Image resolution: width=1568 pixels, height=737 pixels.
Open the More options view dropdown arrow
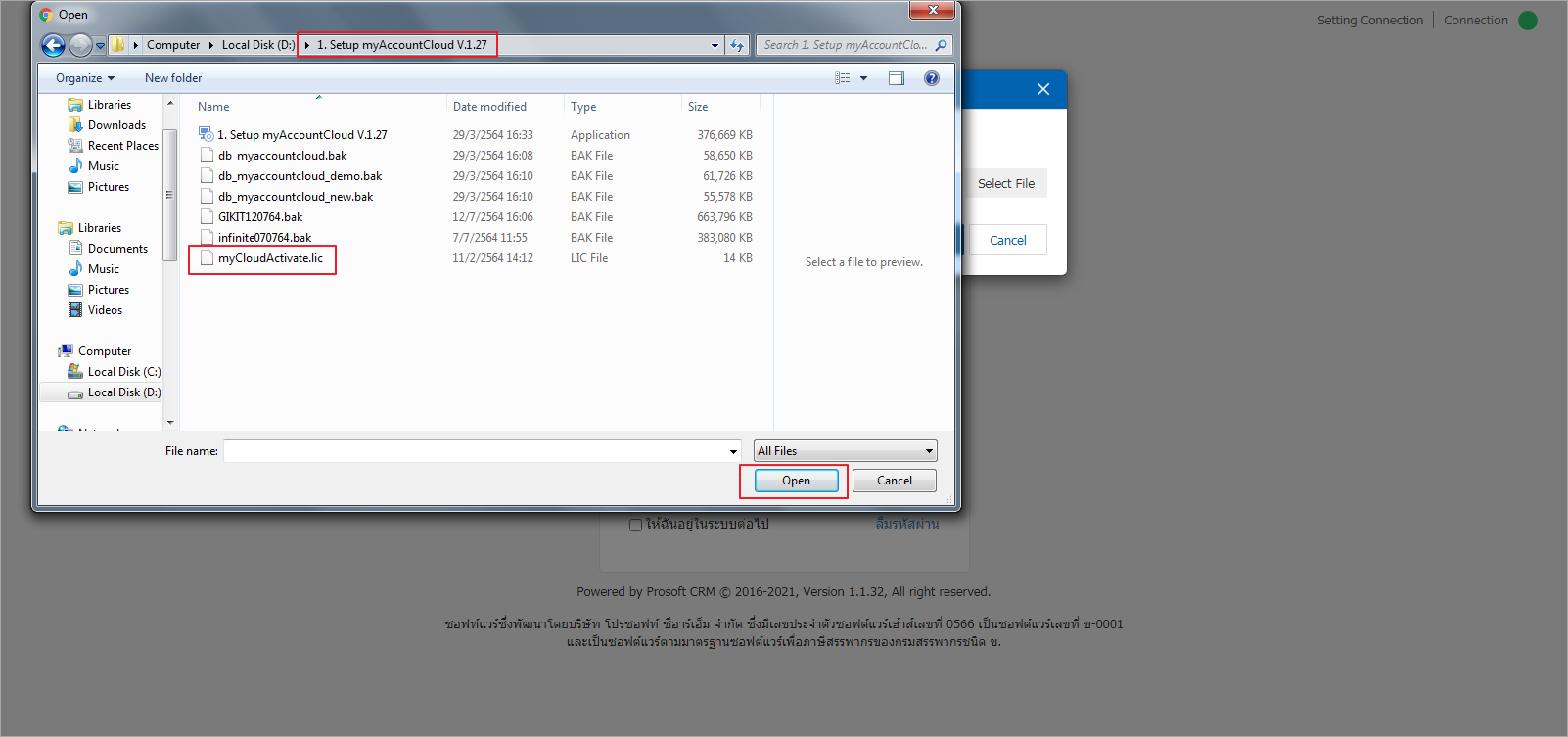pyautogui.click(x=863, y=78)
